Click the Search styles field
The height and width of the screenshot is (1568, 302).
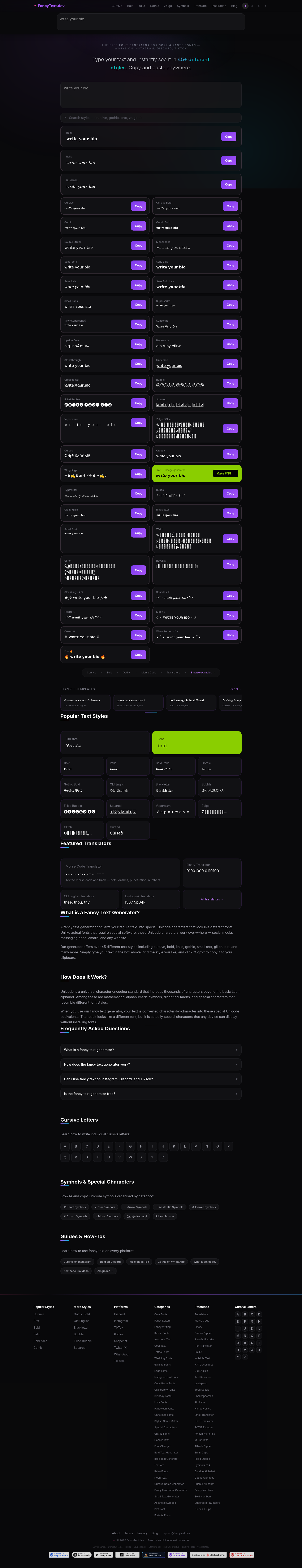click(x=151, y=117)
